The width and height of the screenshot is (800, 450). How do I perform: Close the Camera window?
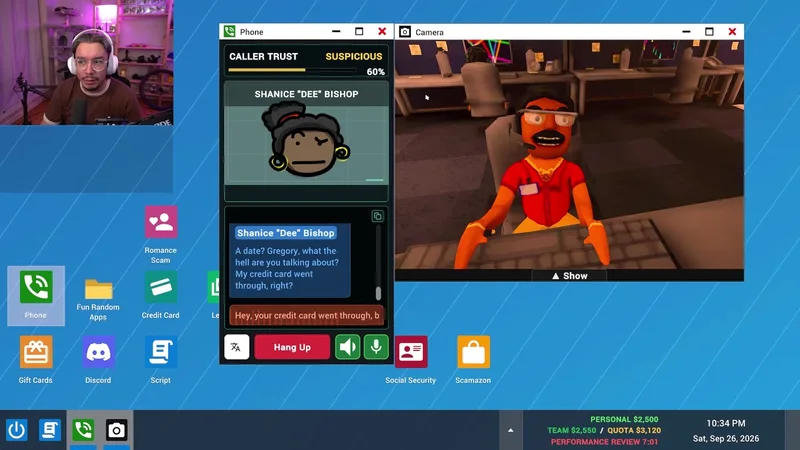732,32
